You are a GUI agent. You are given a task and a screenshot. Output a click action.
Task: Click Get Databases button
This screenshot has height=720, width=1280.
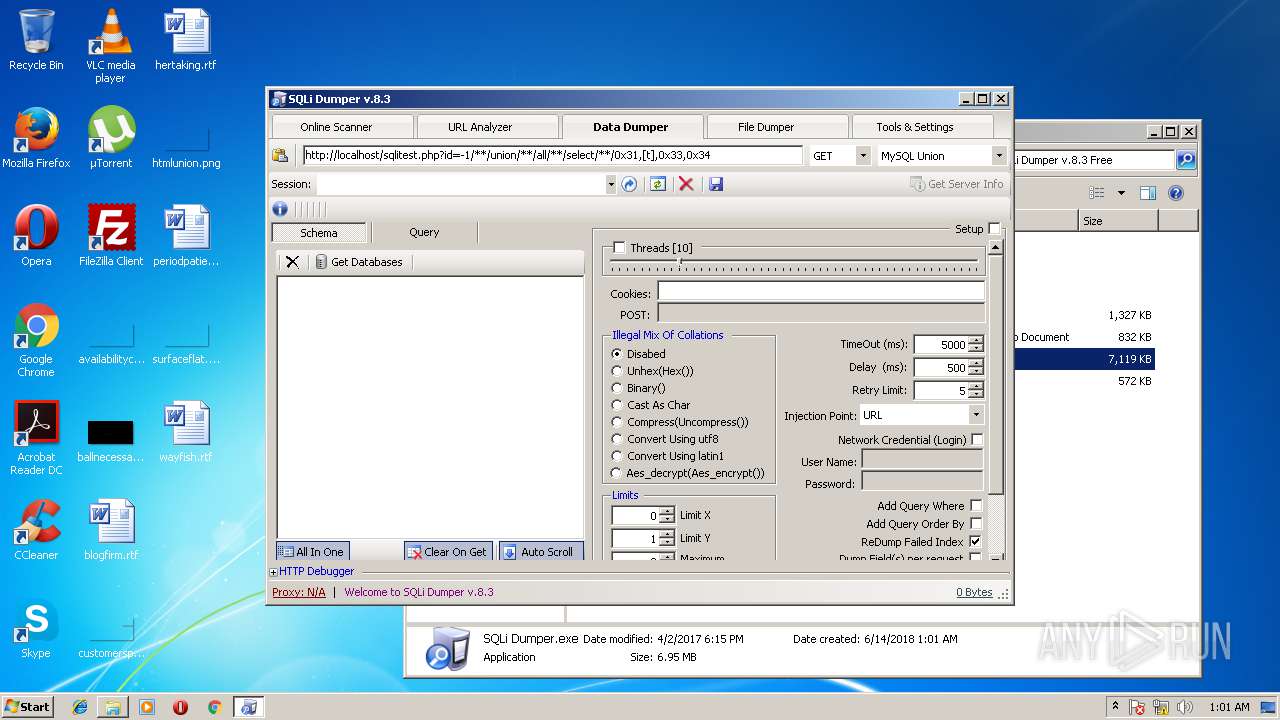click(358, 262)
